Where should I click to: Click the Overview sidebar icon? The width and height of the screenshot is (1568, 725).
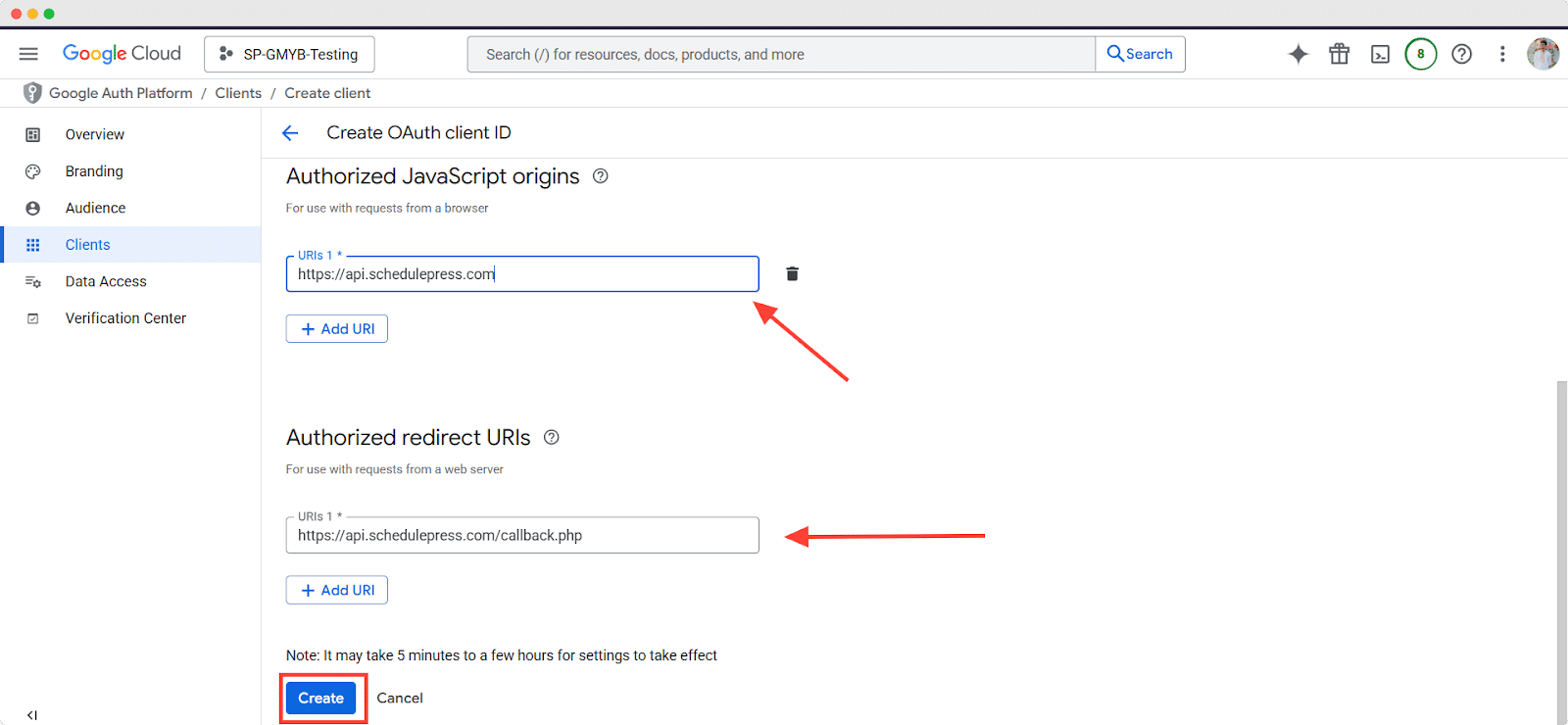pos(32,134)
